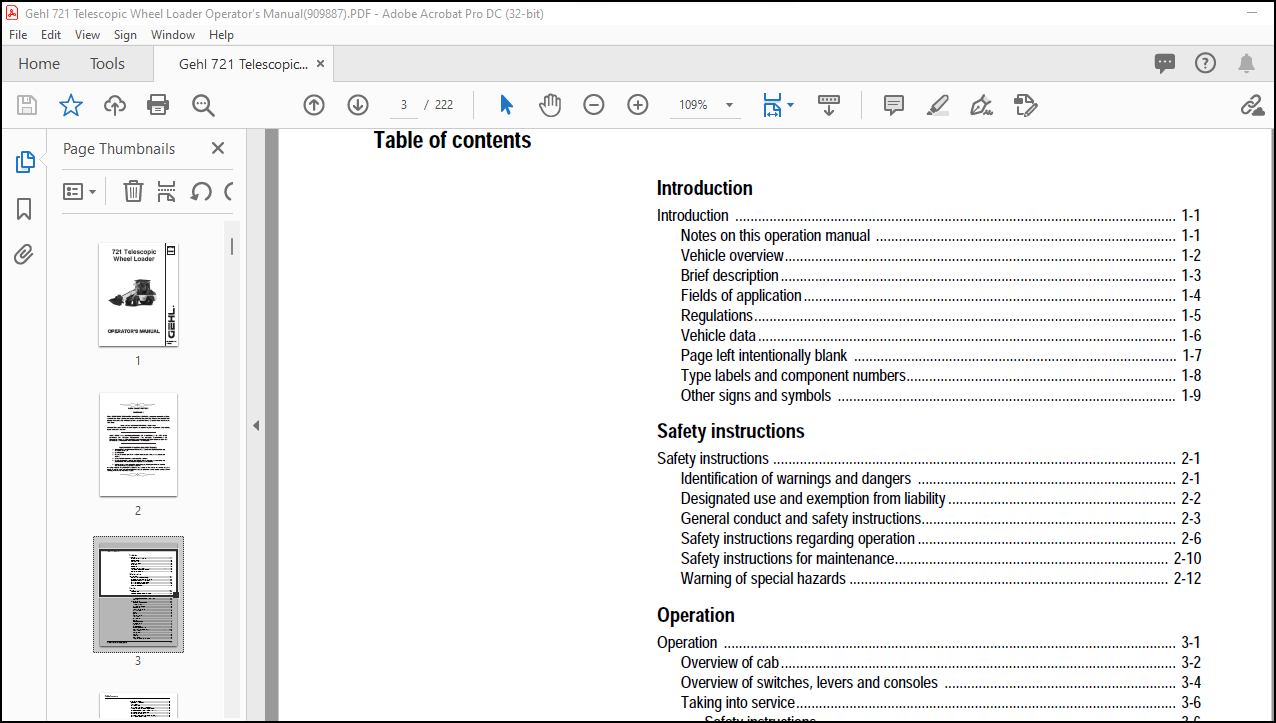Screen dimensions: 1276x723
Task: Open the comments chat bubble icon
Action: point(1165,64)
